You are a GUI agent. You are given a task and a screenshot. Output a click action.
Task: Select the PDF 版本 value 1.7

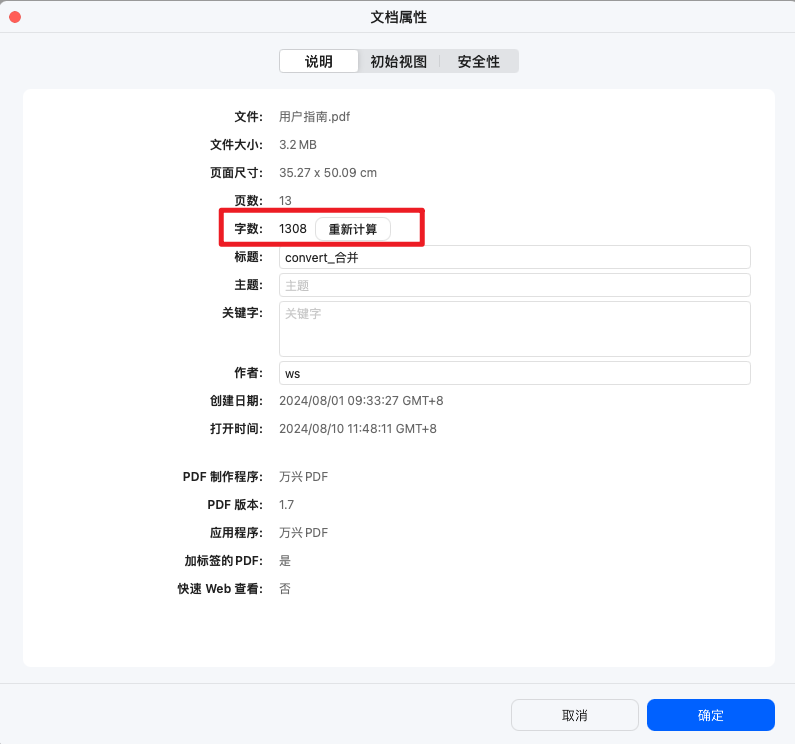286,505
